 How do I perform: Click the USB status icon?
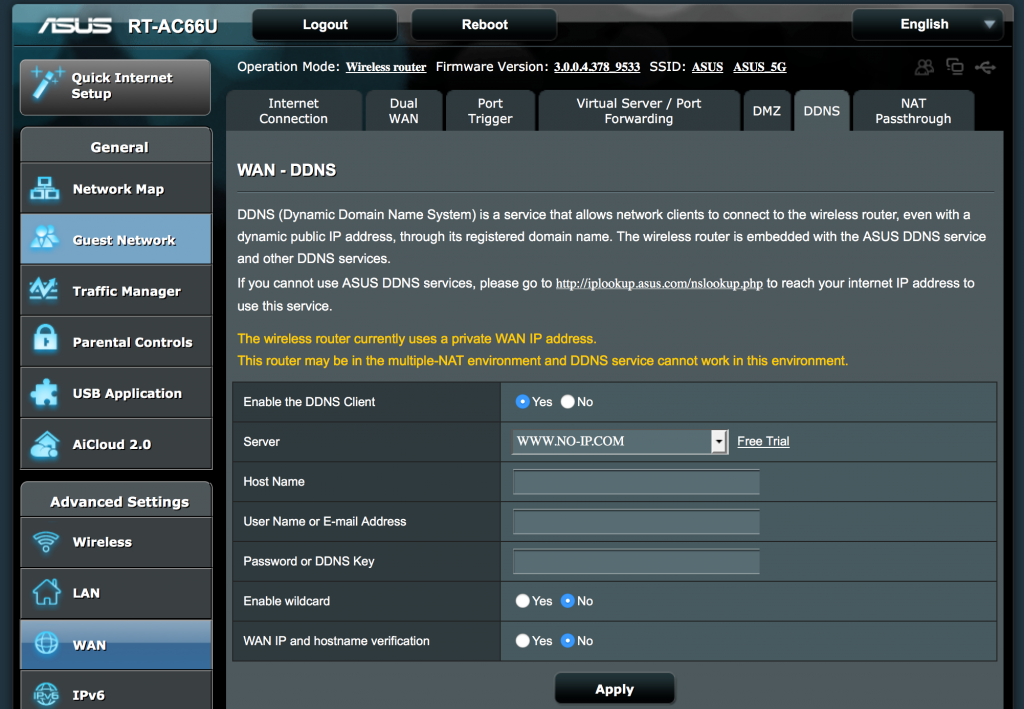coord(985,67)
